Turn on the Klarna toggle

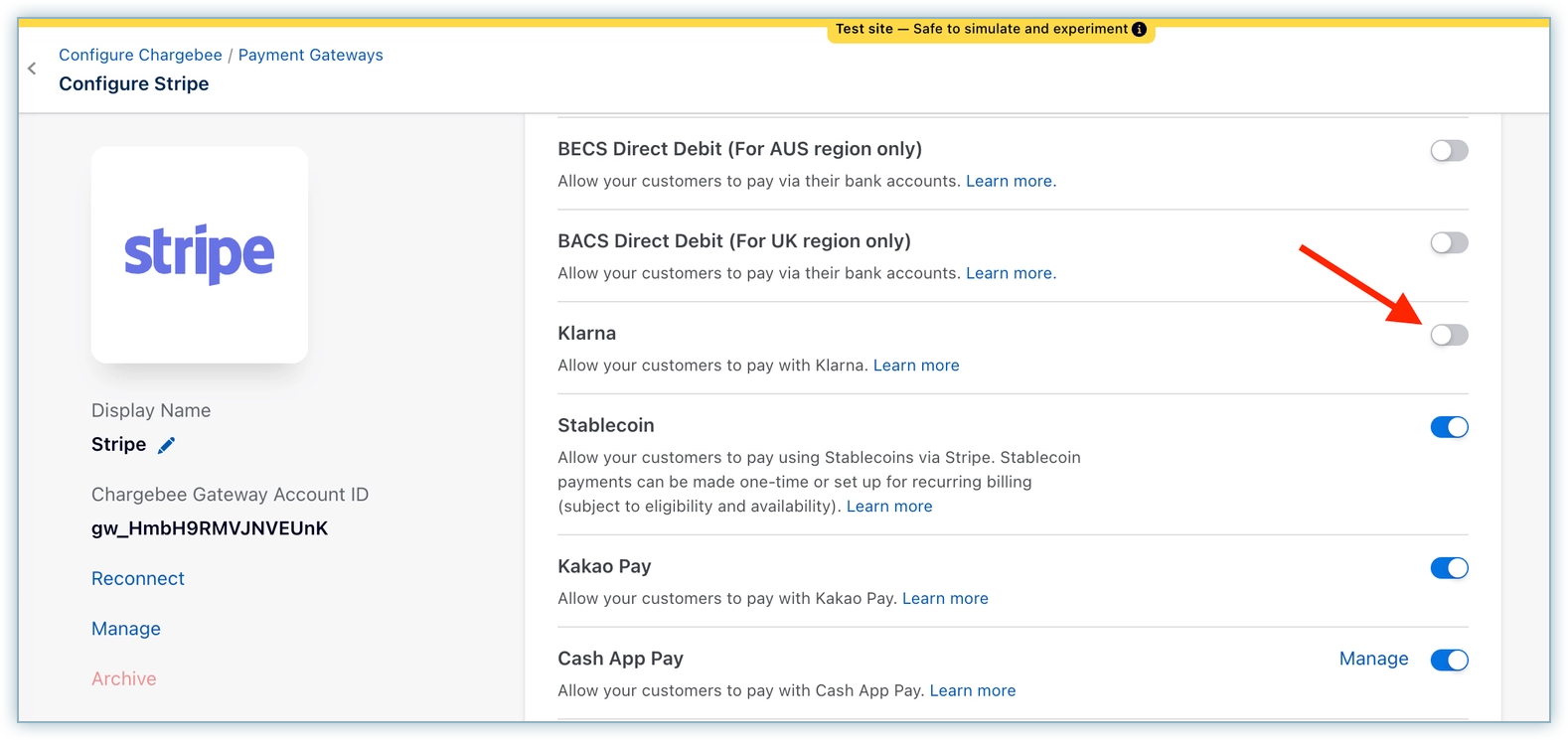point(1449,335)
